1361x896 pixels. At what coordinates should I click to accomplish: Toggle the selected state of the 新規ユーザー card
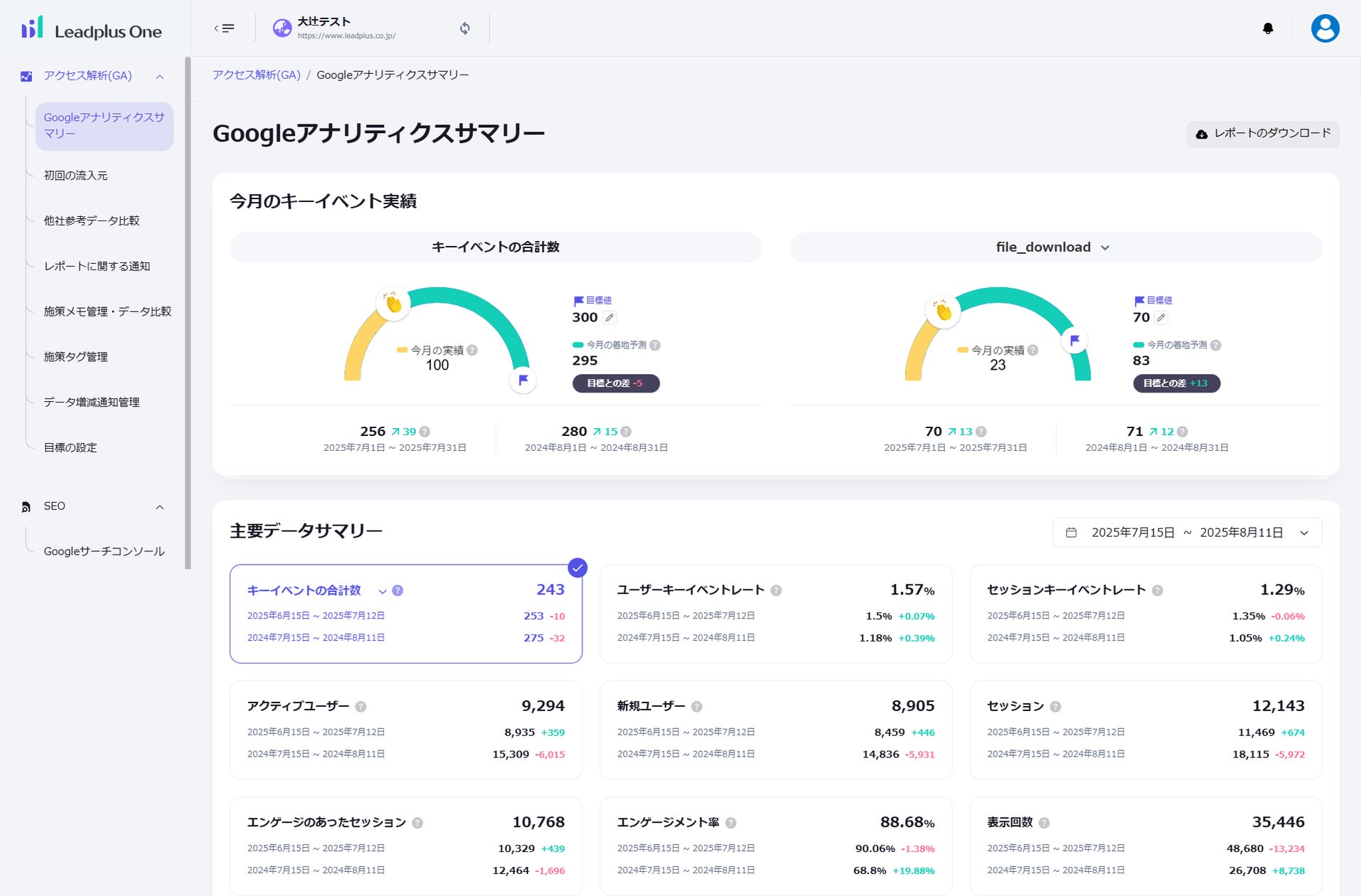775,730
